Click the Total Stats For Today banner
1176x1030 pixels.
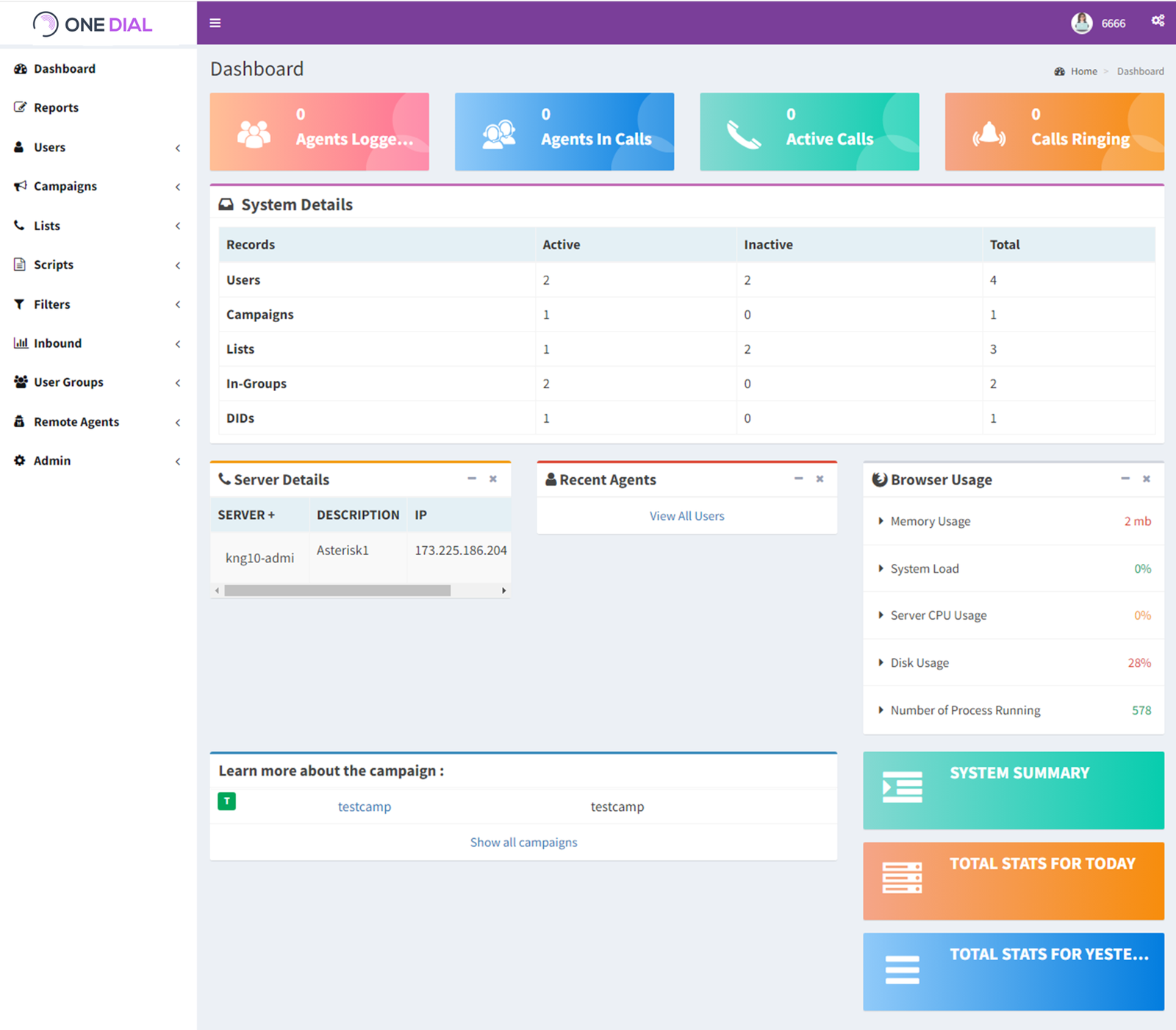coord(1014,881)
